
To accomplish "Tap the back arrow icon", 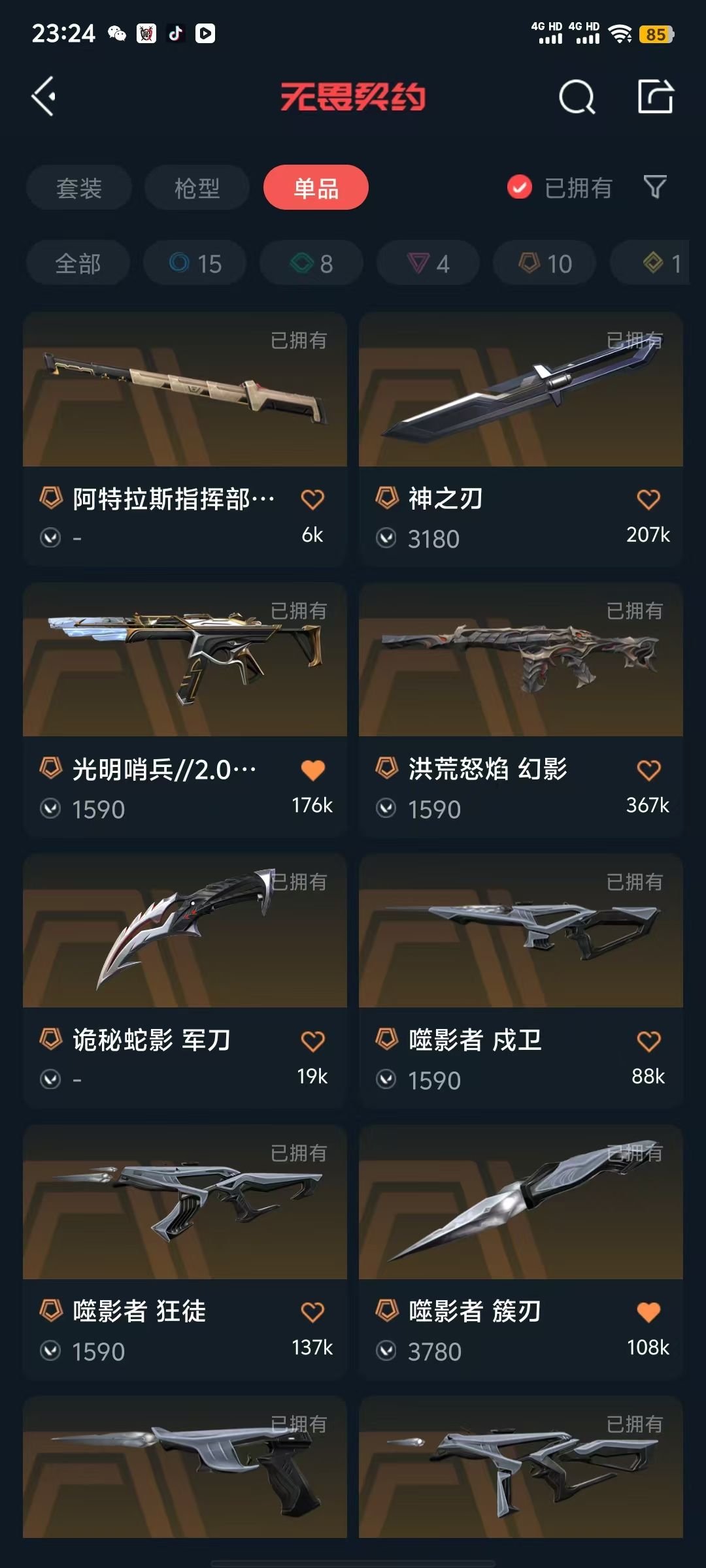I will pyautogui.click(x=44, y=97).
